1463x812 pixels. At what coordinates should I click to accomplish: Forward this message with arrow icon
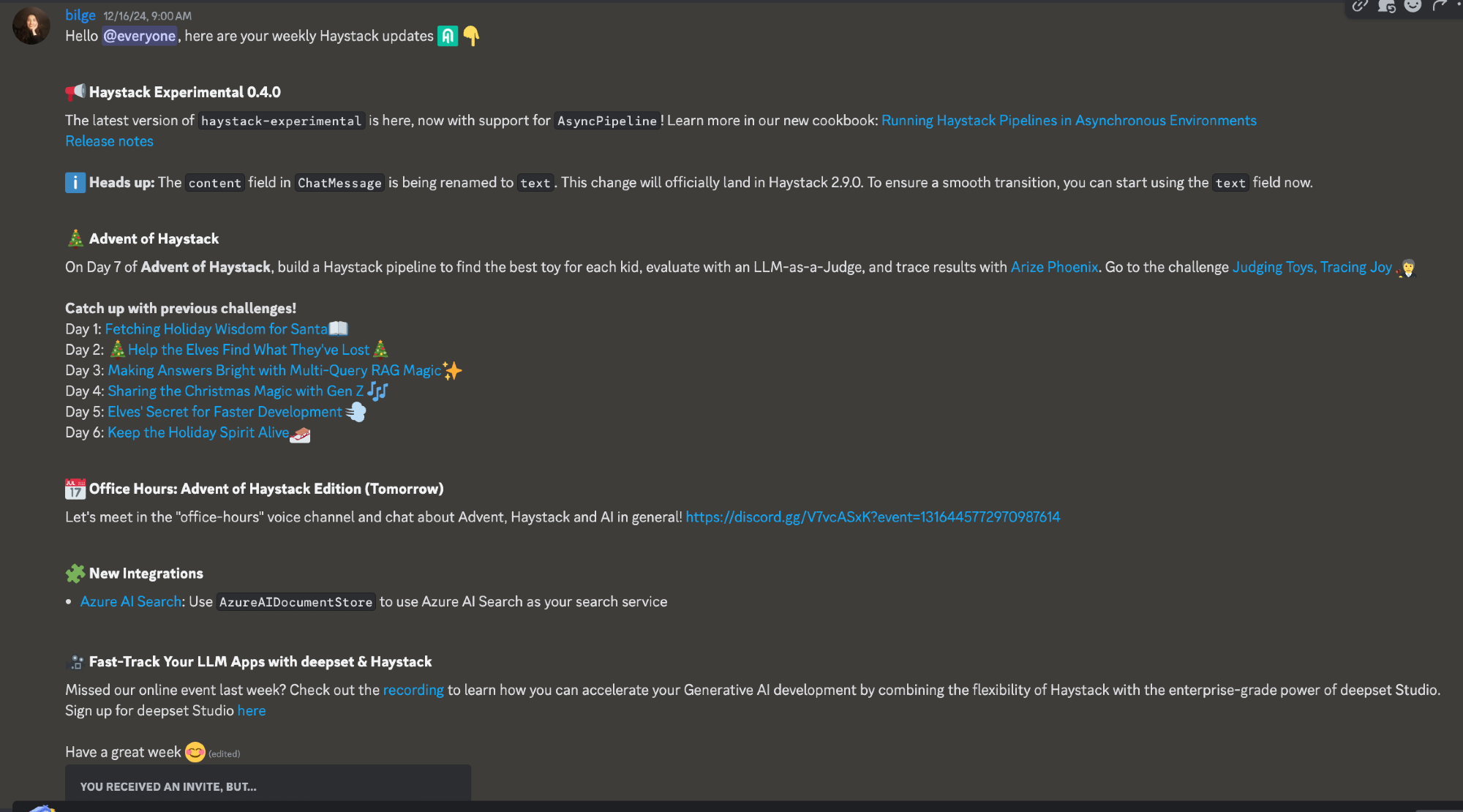click(x=1440, y=6)
